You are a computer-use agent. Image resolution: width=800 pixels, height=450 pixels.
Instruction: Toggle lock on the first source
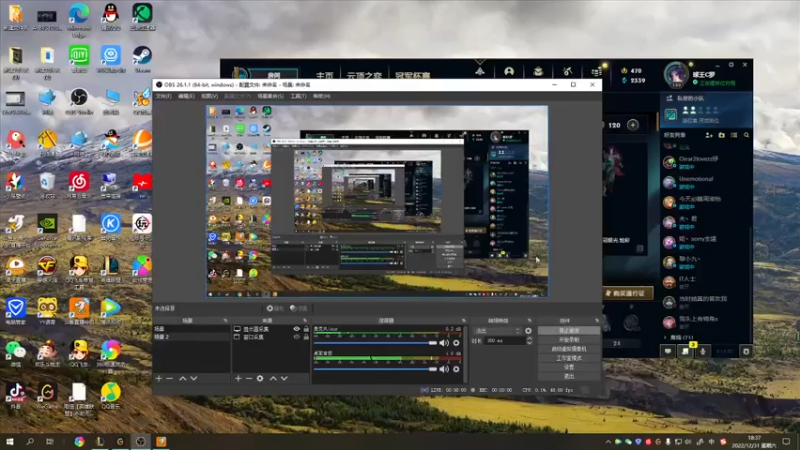coord(305,329)
